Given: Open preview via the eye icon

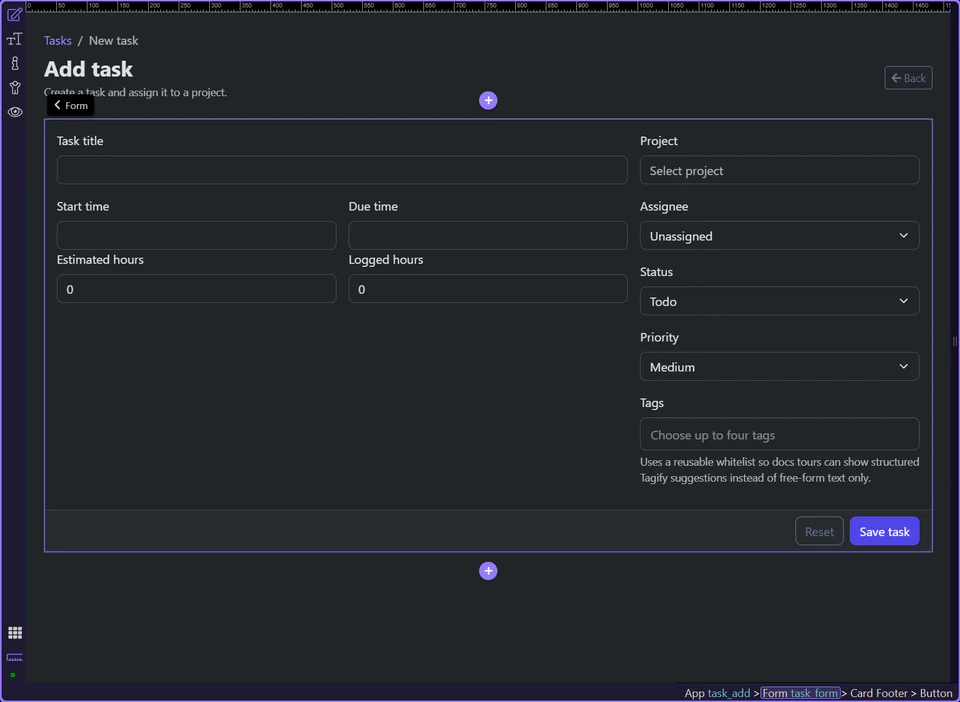Looking at the screenshot, I should point(14,112).
